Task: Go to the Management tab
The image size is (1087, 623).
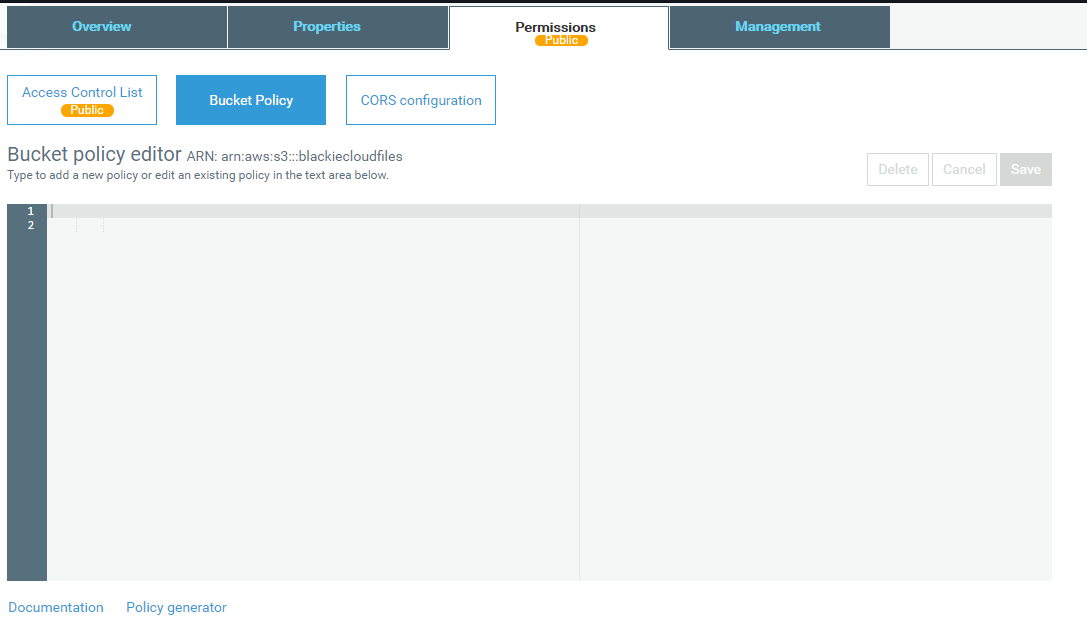Action: [778, 27]
